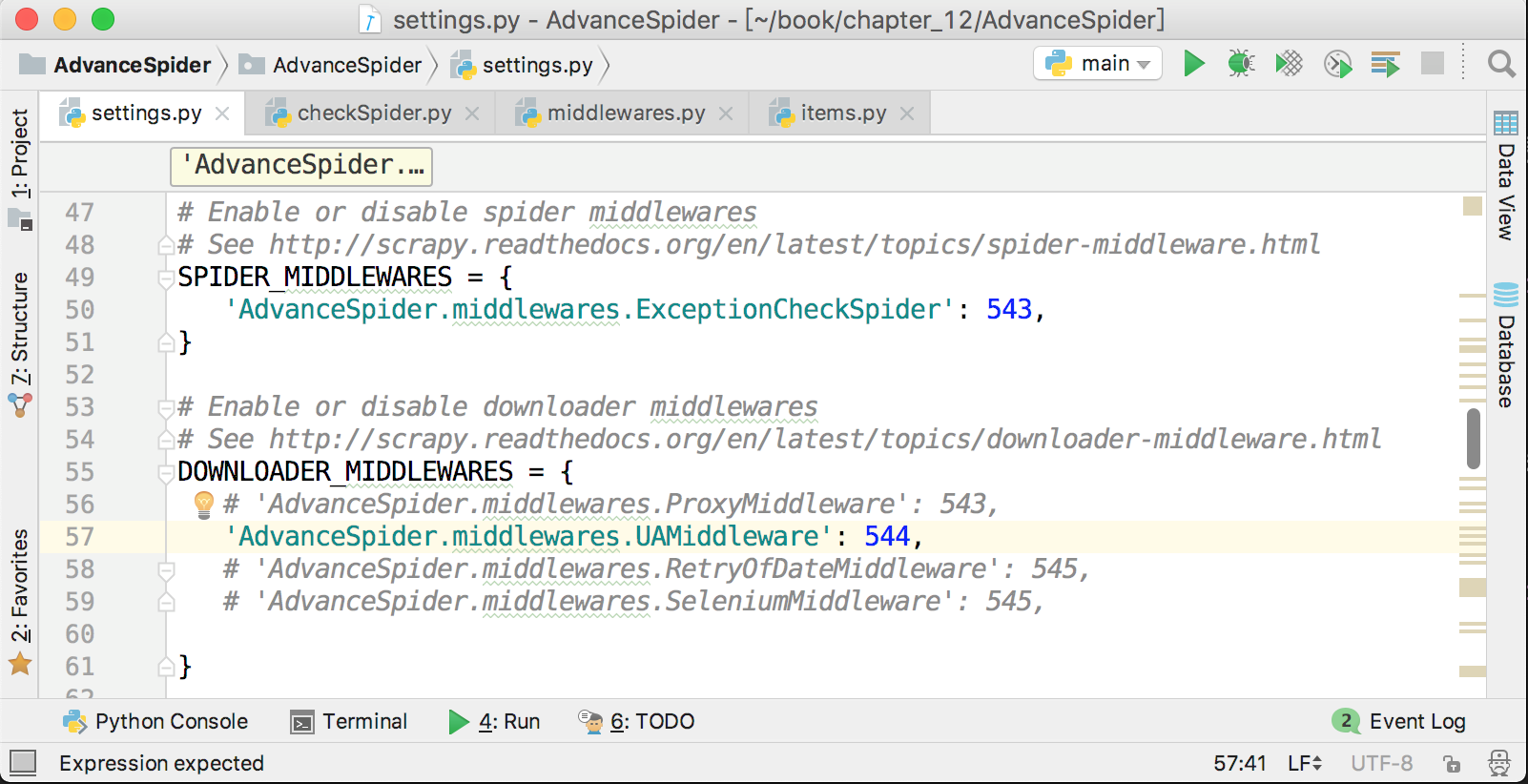Collapse the SPIDER_MIDDLEWARES block on line 49
Image resolution: width=1528 pixels, height=784 pixels.
tap(166, 278)
